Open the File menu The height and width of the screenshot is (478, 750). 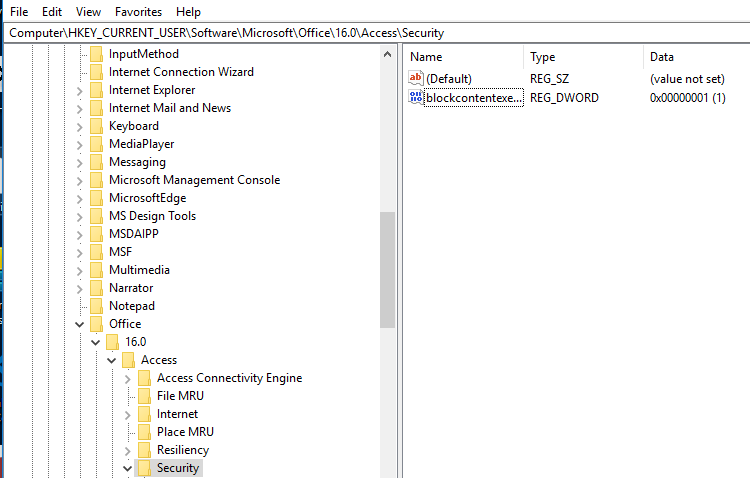(19, 11)
